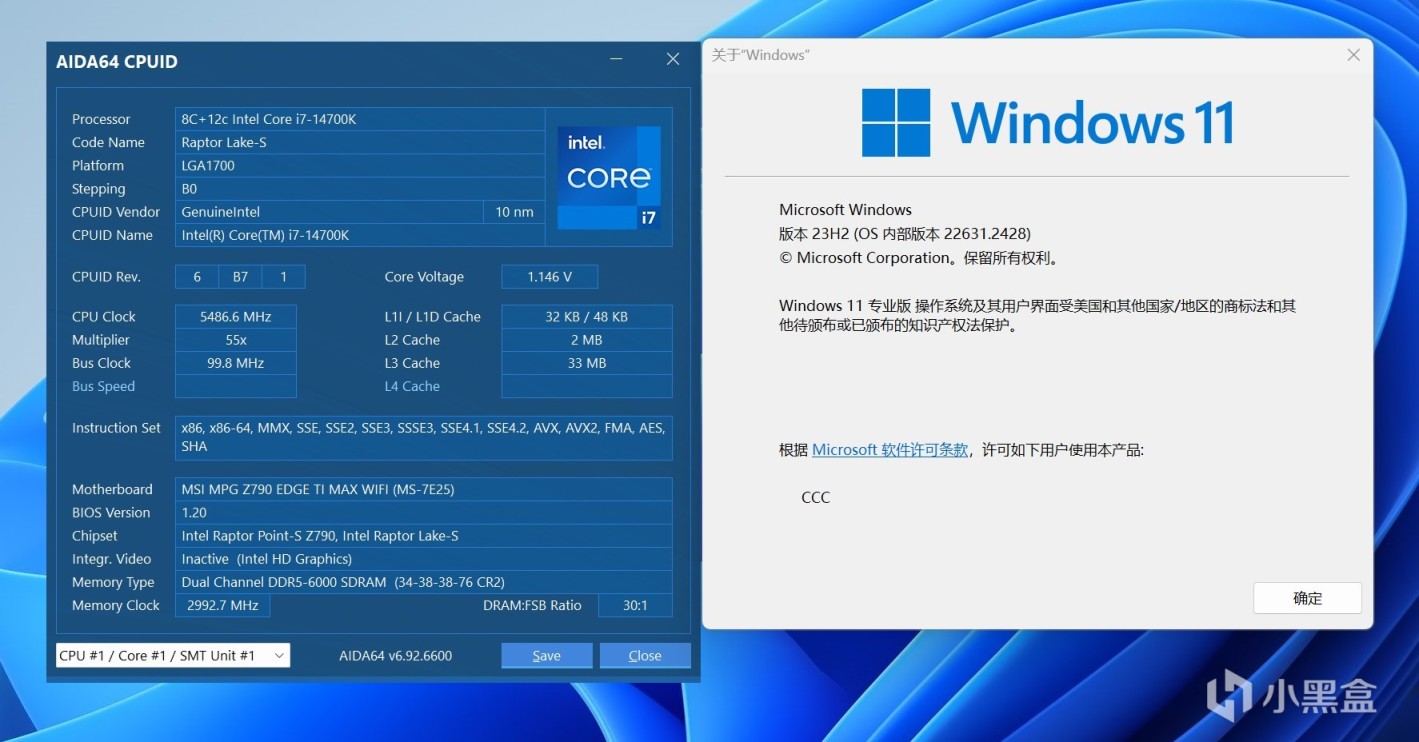The image size is (1419, 742).
Task: Click the 10 nm process field
Action: (515, 212)
